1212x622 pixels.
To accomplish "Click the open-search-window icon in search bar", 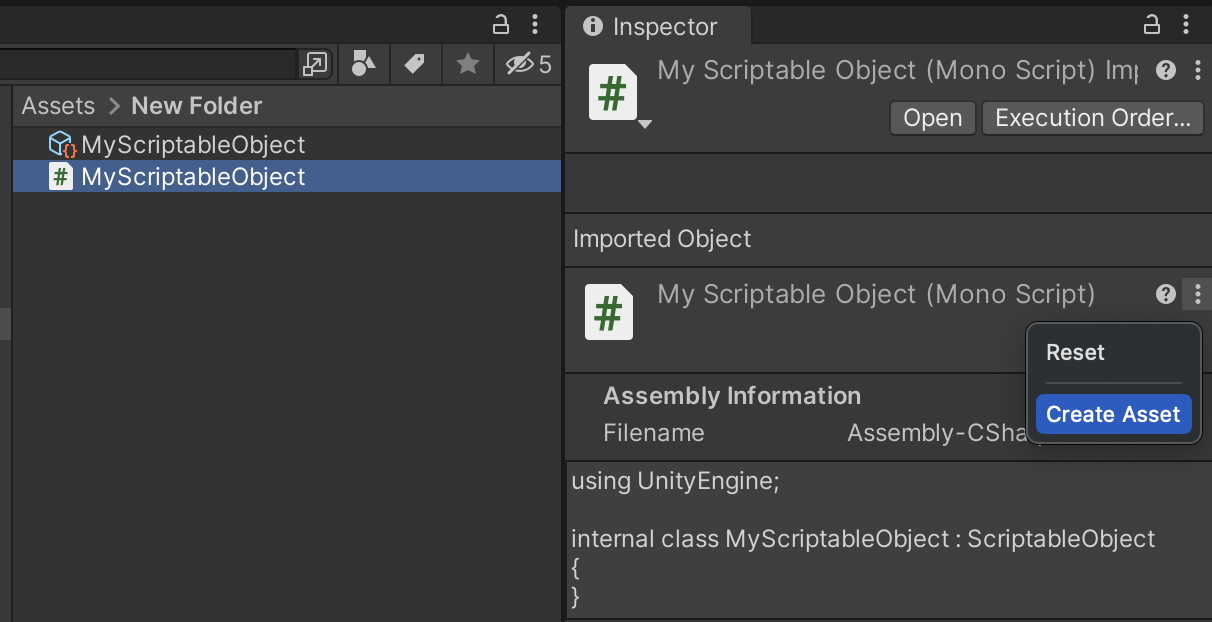I will [x=314, y=65].
